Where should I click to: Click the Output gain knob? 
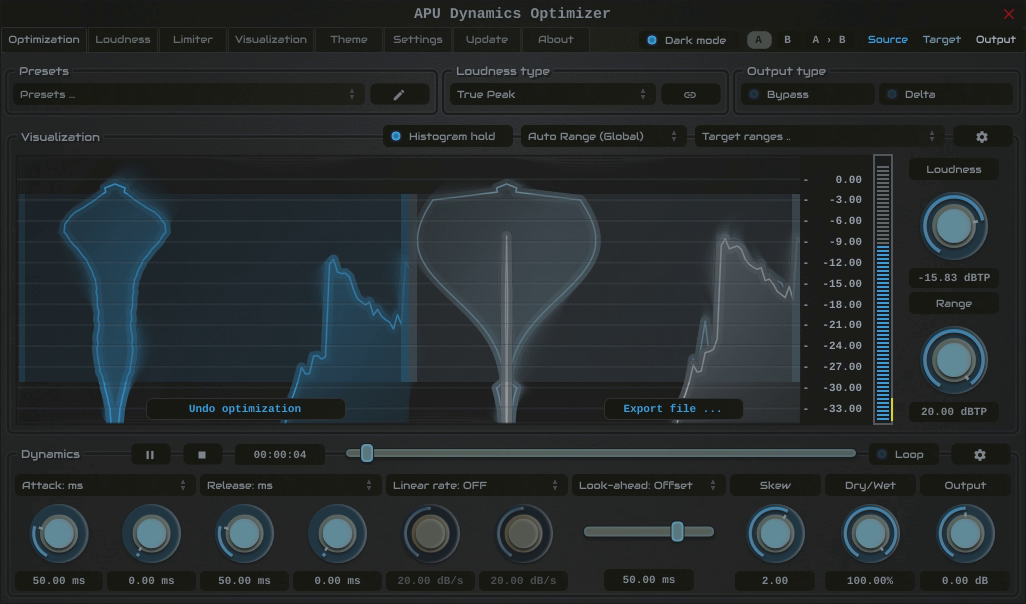coord(965,534)
